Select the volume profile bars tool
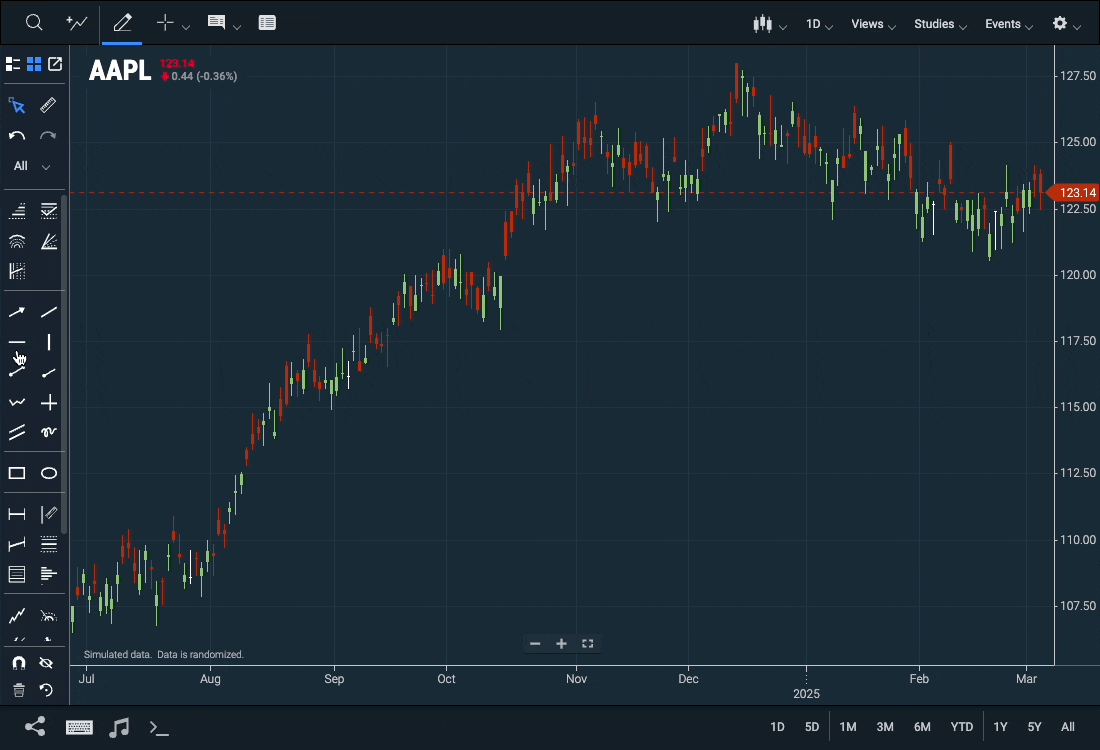This screenshot has height=750, width=1100. pos(48,574)
